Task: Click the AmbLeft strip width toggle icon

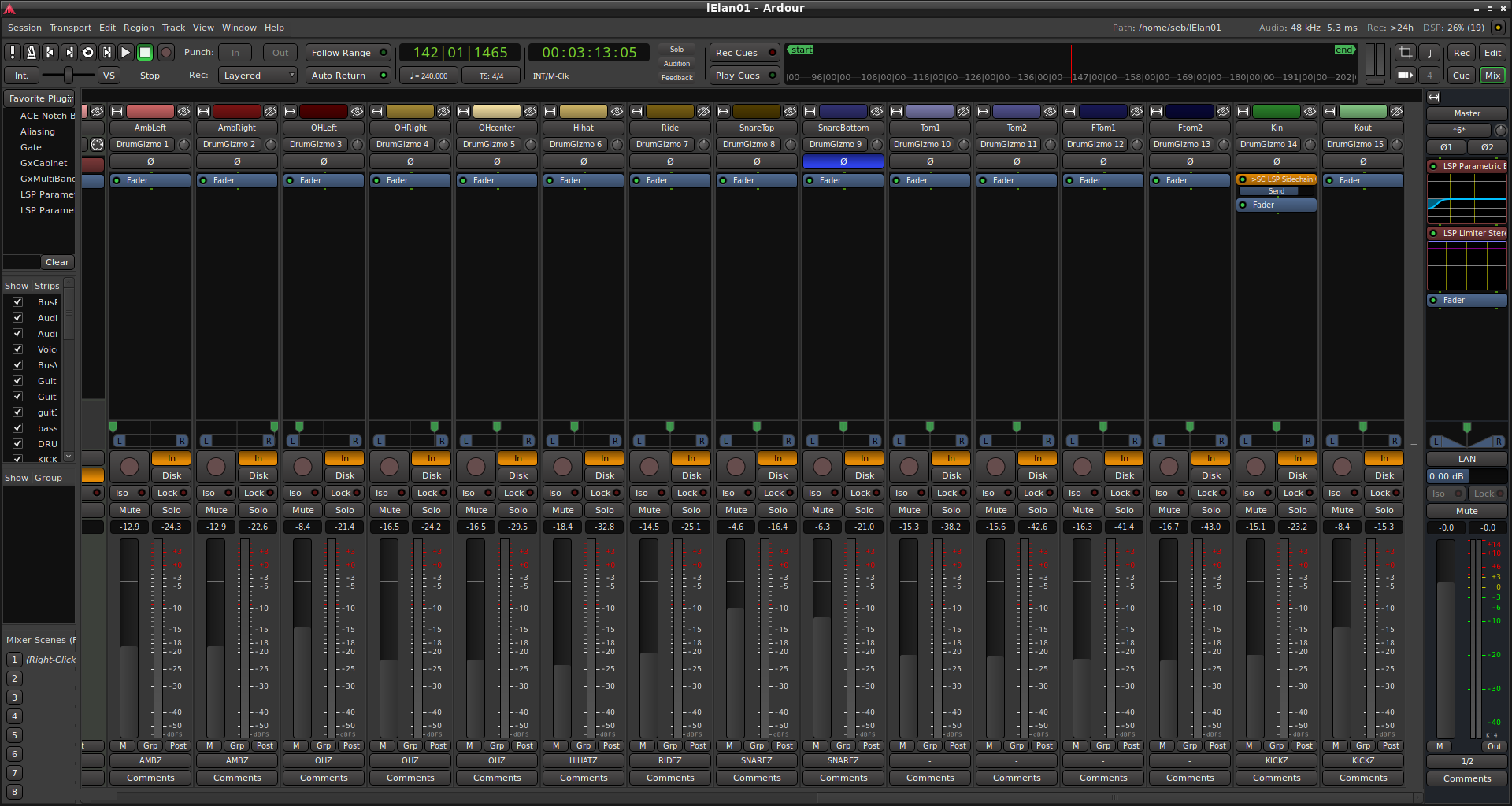Action: 117,111
